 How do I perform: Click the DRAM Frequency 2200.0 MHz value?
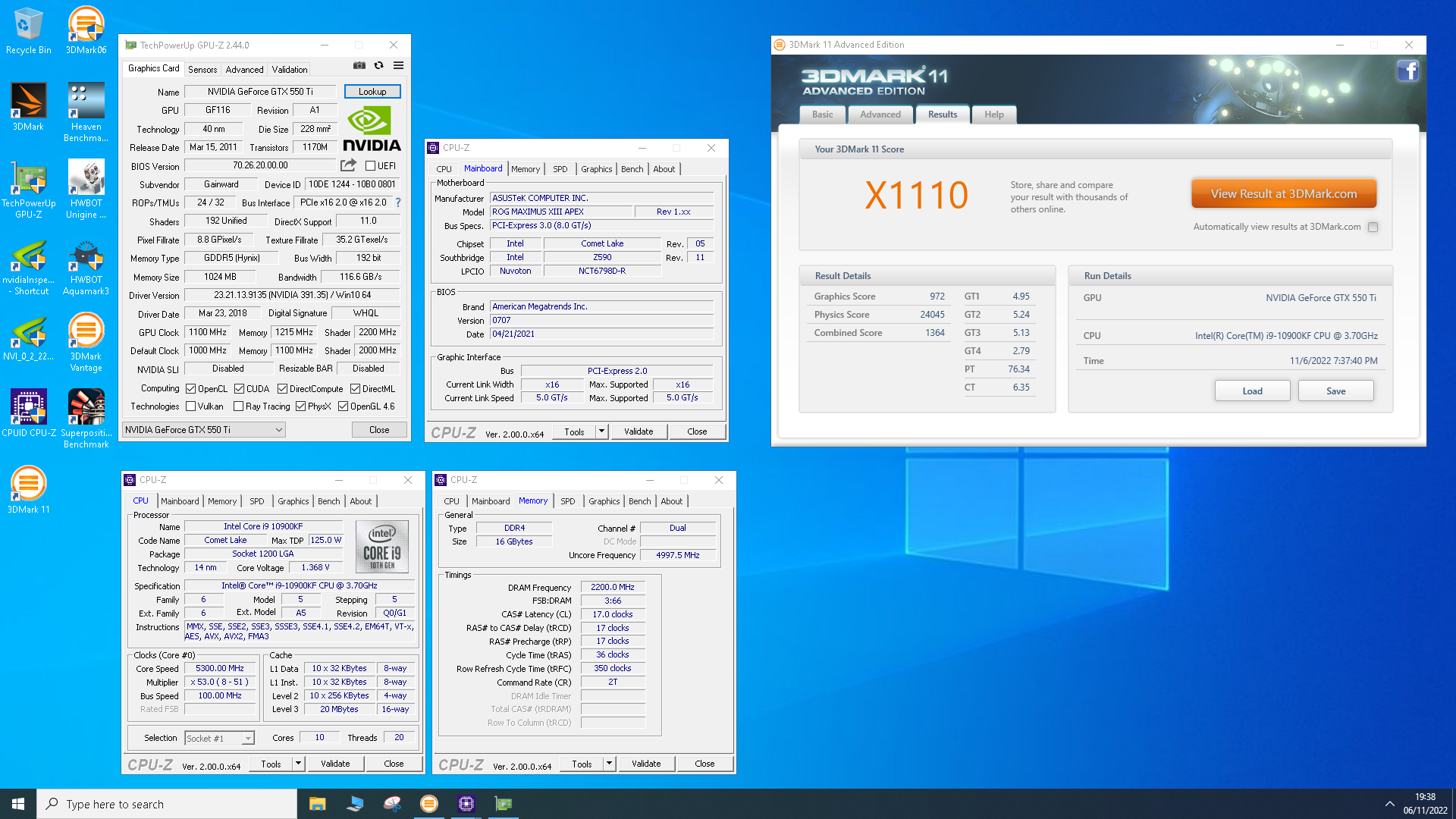(613, 587)
